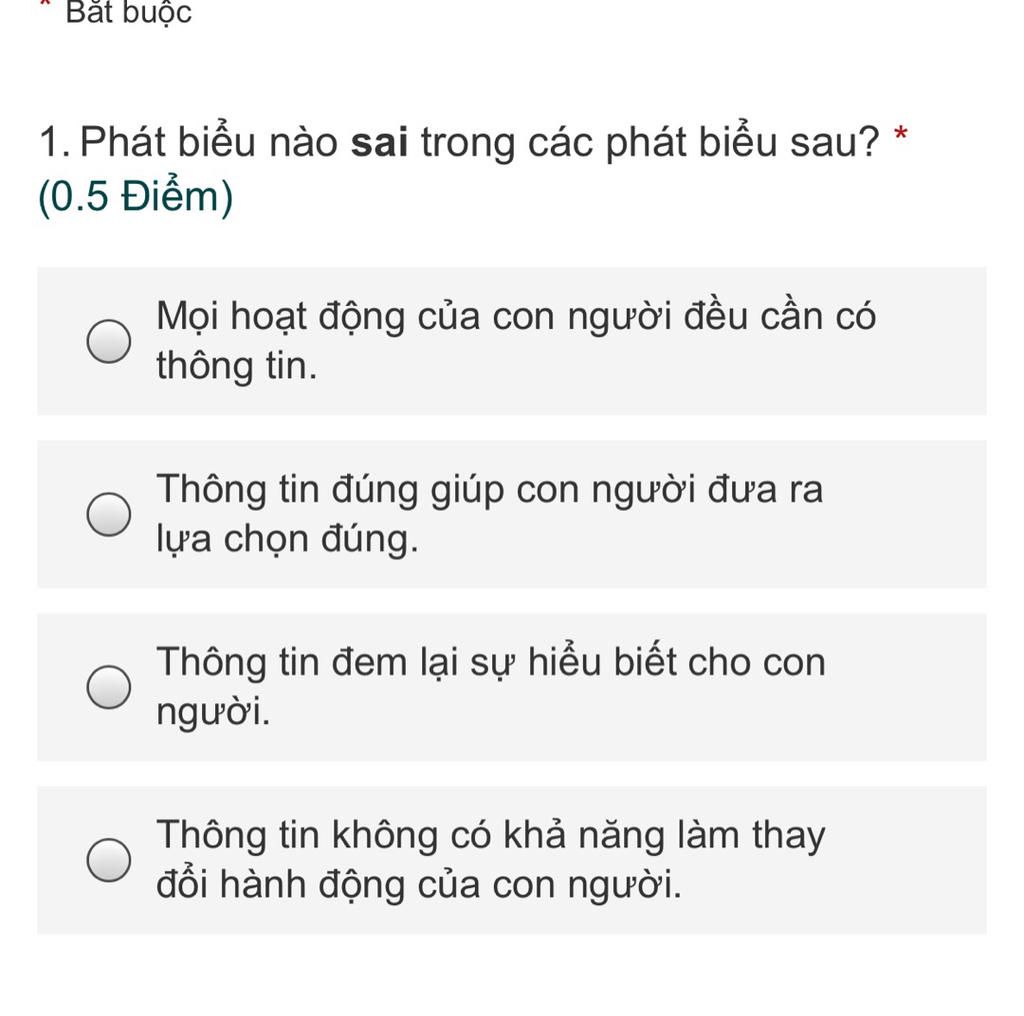Click the second line "thông tin." of first option
This screenshot has height=1016, width=1024.
pyautogui.click(x=236, y=366)
